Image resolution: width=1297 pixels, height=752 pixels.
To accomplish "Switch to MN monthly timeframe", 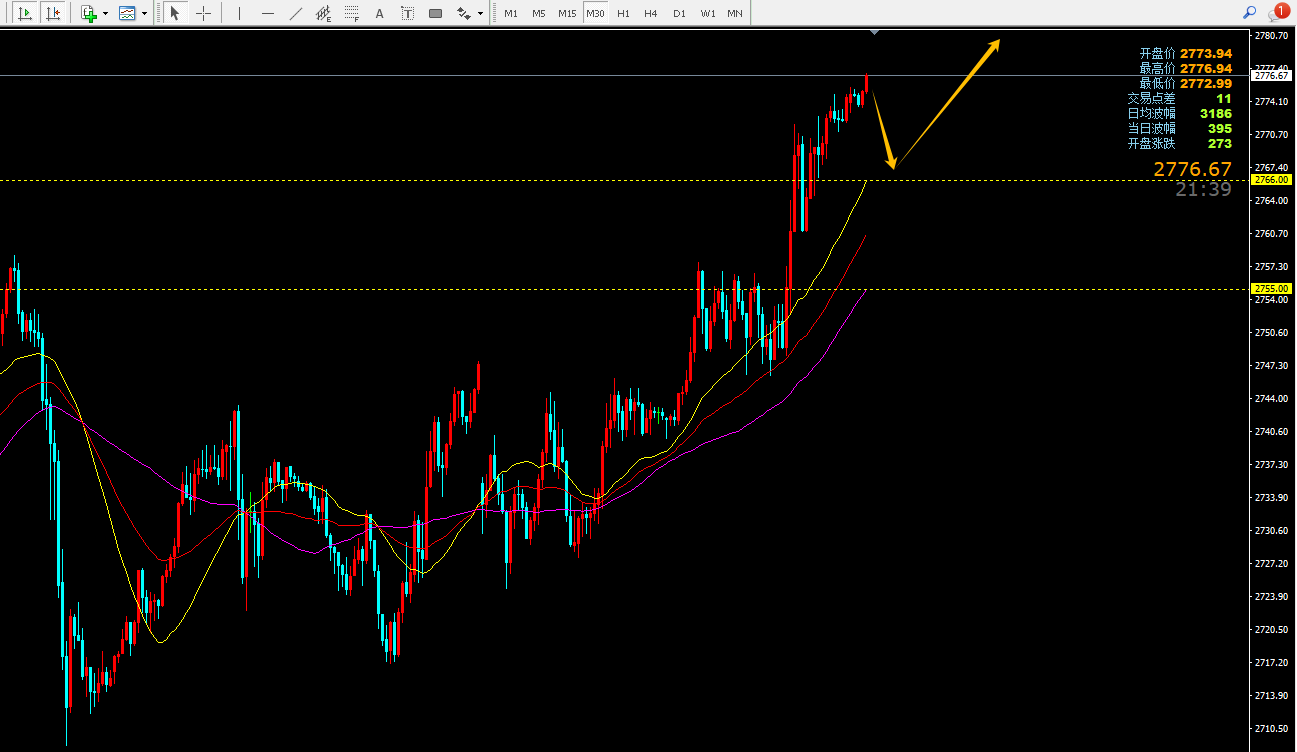I will coord(735,13).
